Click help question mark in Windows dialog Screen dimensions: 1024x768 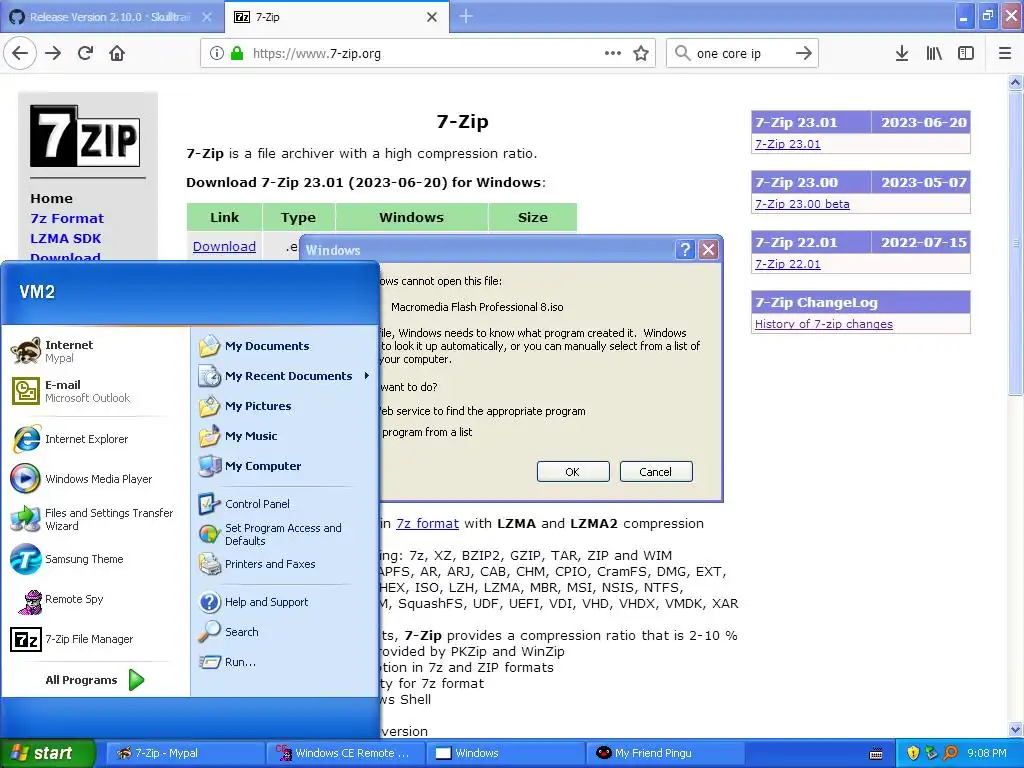(684, 249)
